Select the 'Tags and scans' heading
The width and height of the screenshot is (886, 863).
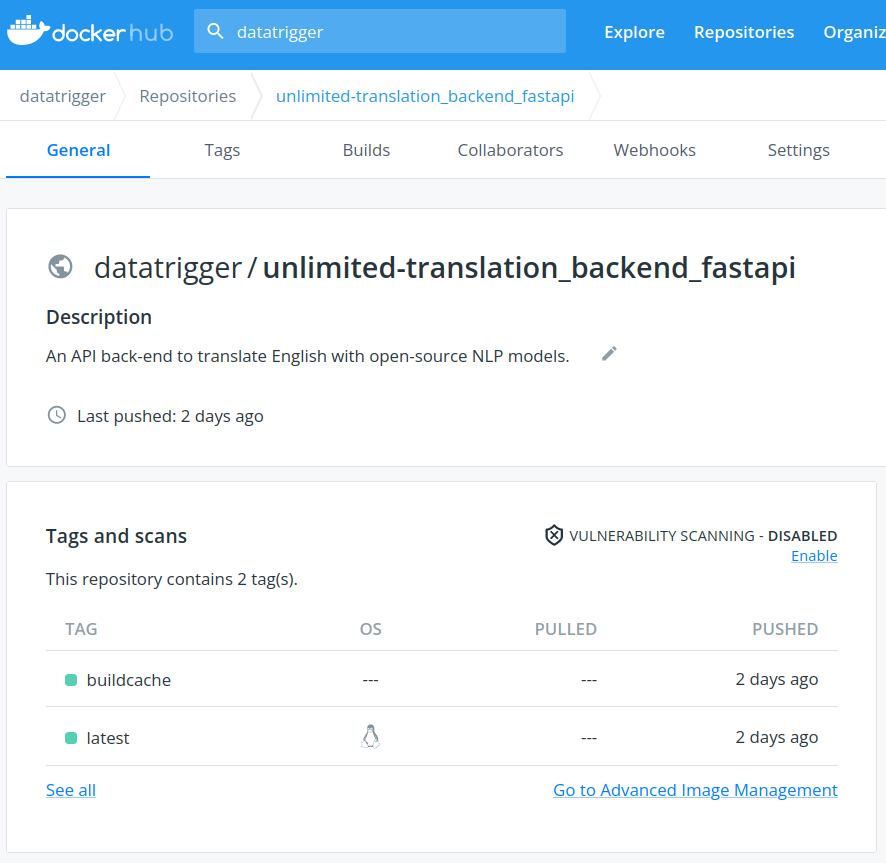[116, 536]
